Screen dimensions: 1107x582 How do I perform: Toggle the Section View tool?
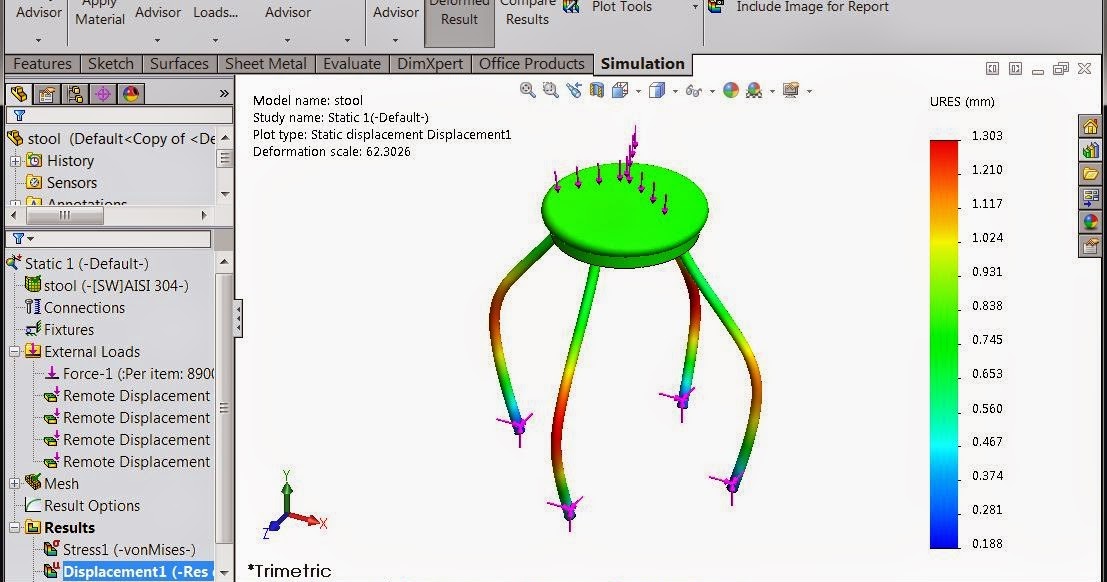tap(597, 89)
